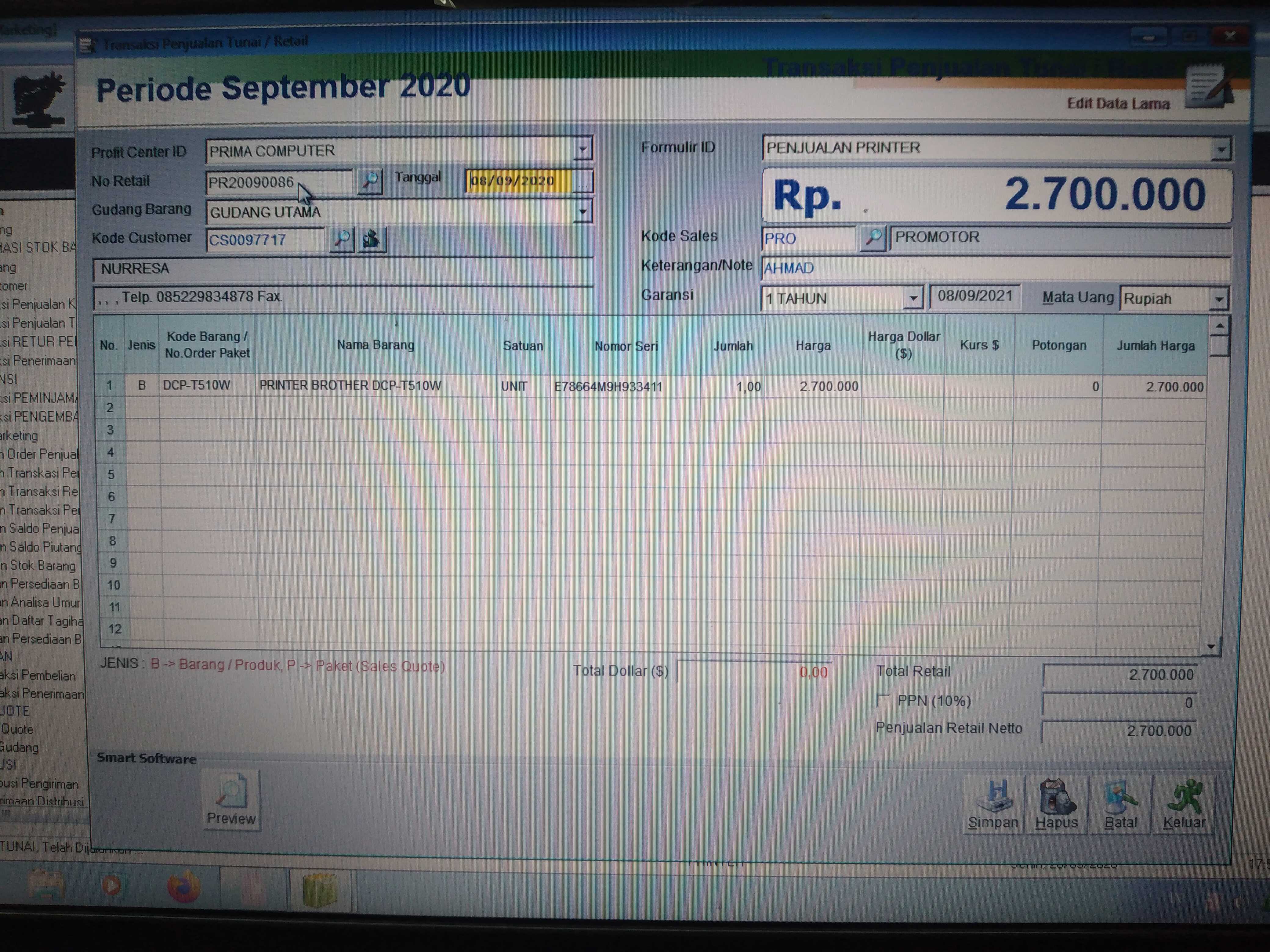Click the No Retail search magnifier icon

tap(369, 182)
